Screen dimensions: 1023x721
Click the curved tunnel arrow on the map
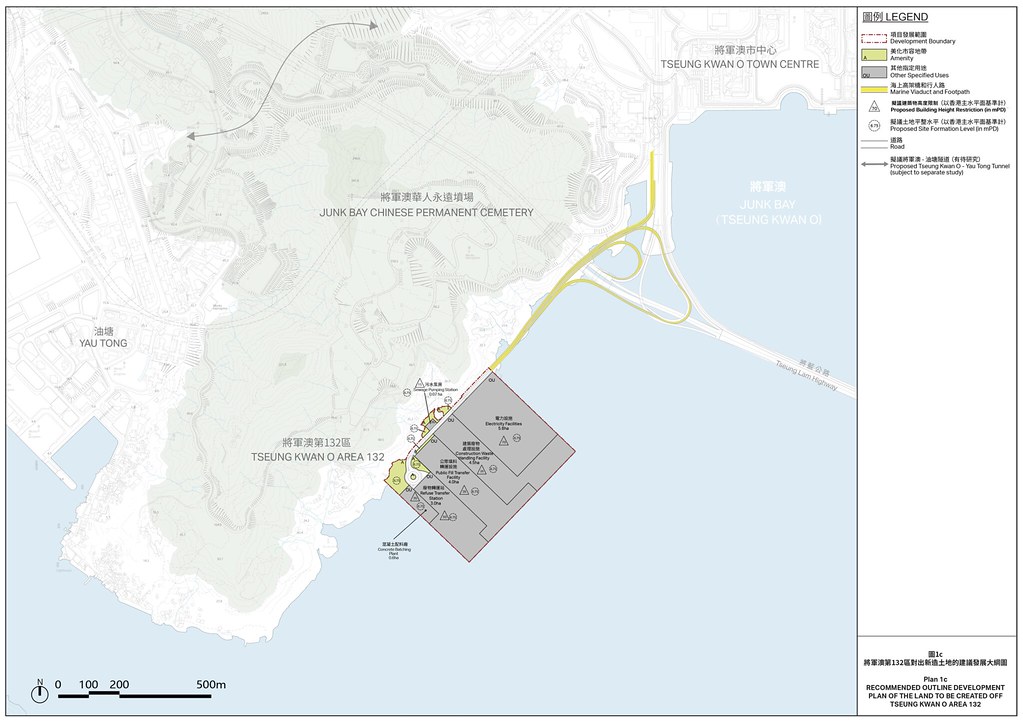pos(282,81)
